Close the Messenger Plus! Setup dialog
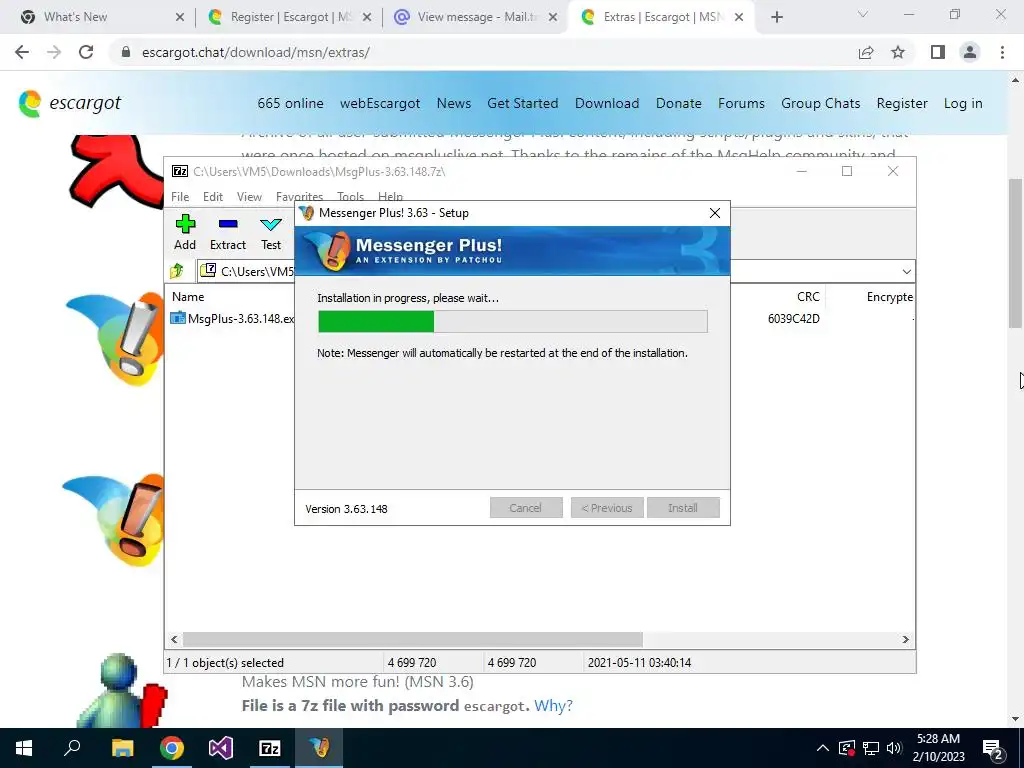1024x768 pixels. [x=714, y=213]
